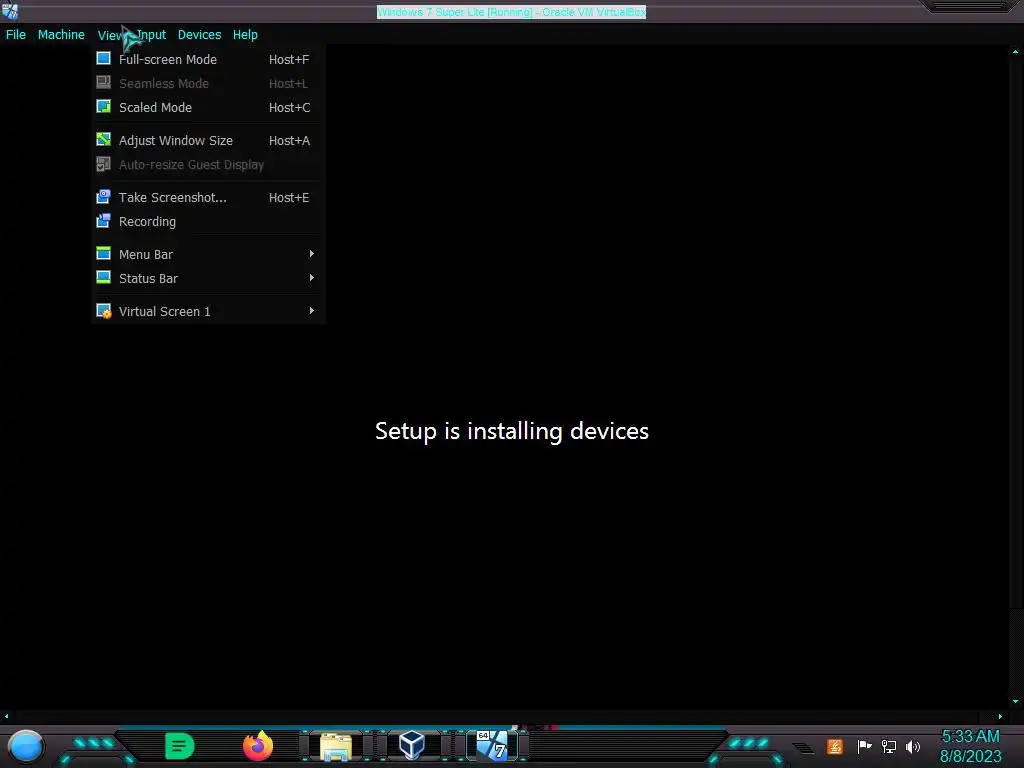This screenshot has height=768, width=1024.
Task: Open Action Center flag tray icon
Action: 864,746
